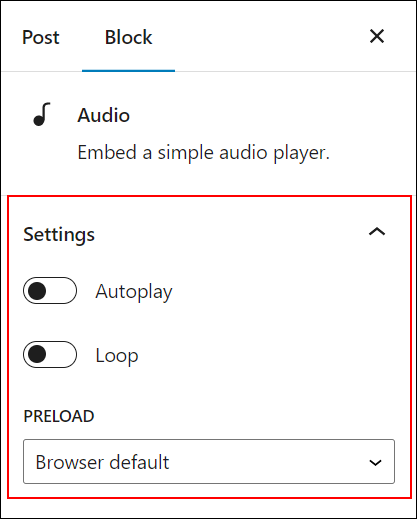
Task: Click the 'Embed a simple audio player' description
Action: point(204,153)
